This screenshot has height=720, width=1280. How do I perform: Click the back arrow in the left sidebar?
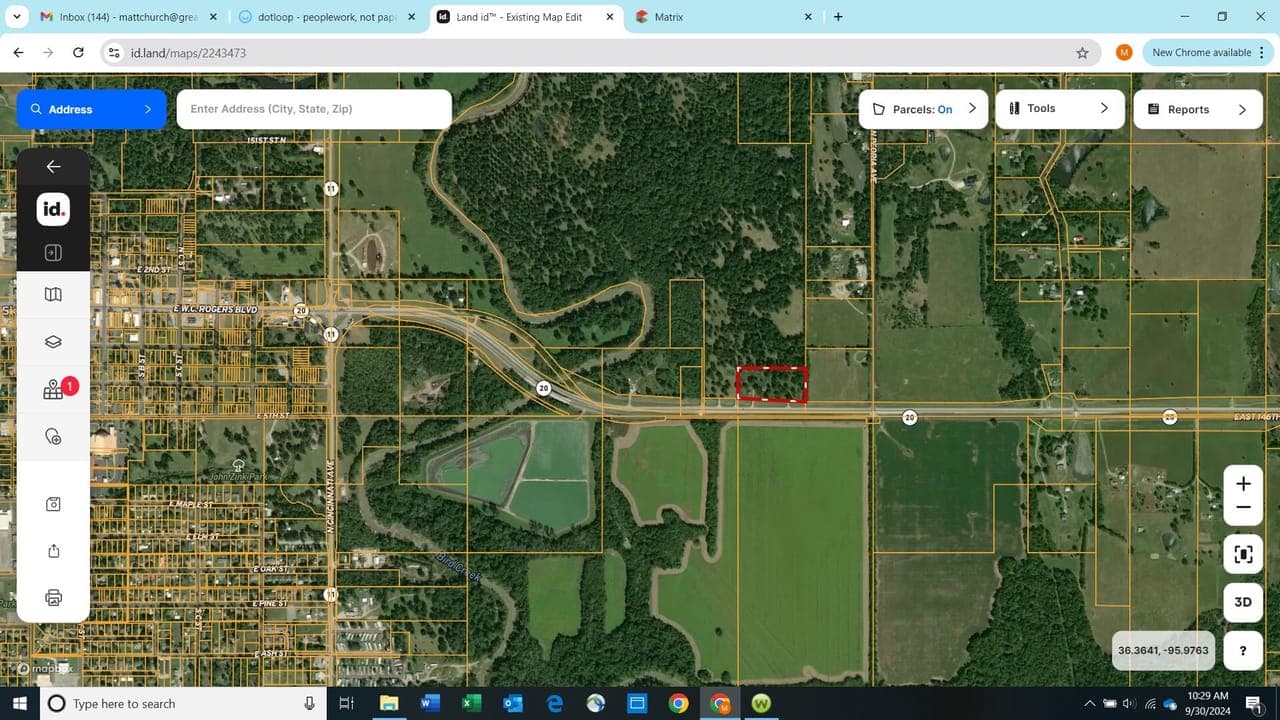point(53,167)
